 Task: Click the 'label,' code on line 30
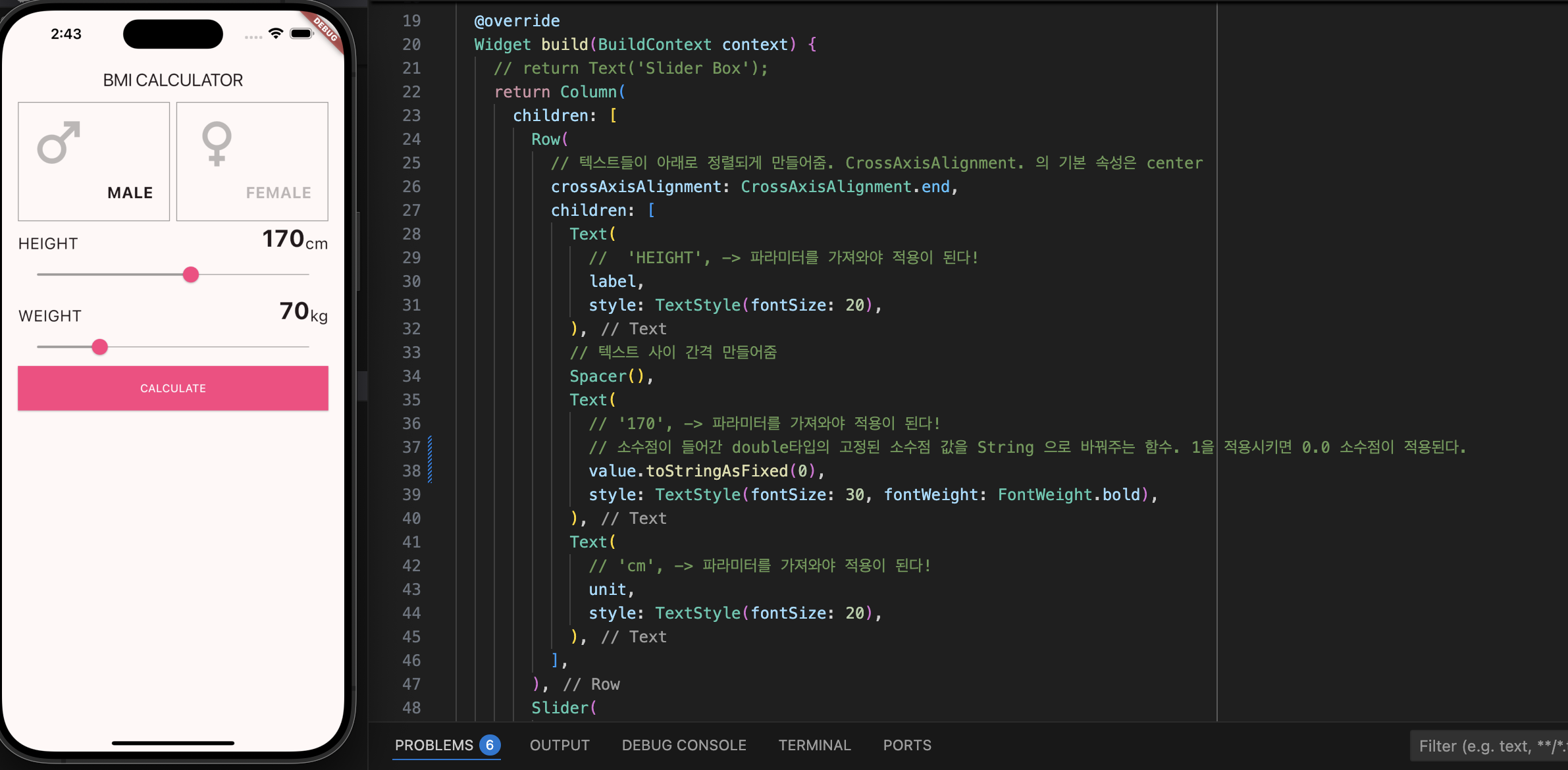coord(616,282)
